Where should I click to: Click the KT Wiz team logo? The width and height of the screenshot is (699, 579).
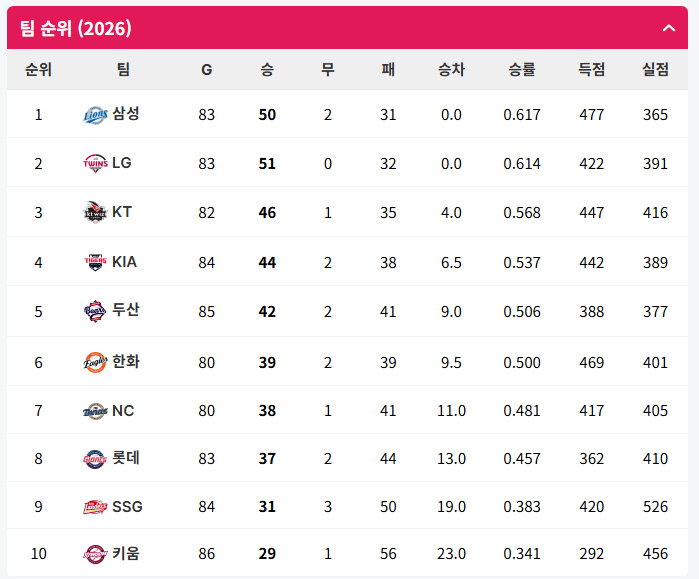click(95, 212)
